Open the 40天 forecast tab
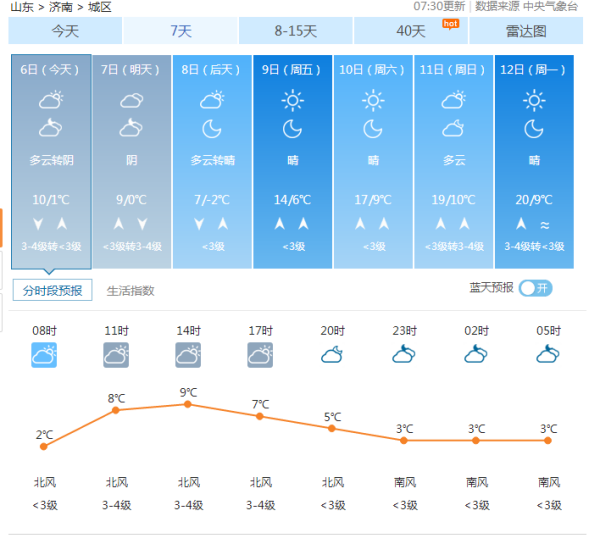This screenshot has height=544, width=600. [x=411, y=31]
